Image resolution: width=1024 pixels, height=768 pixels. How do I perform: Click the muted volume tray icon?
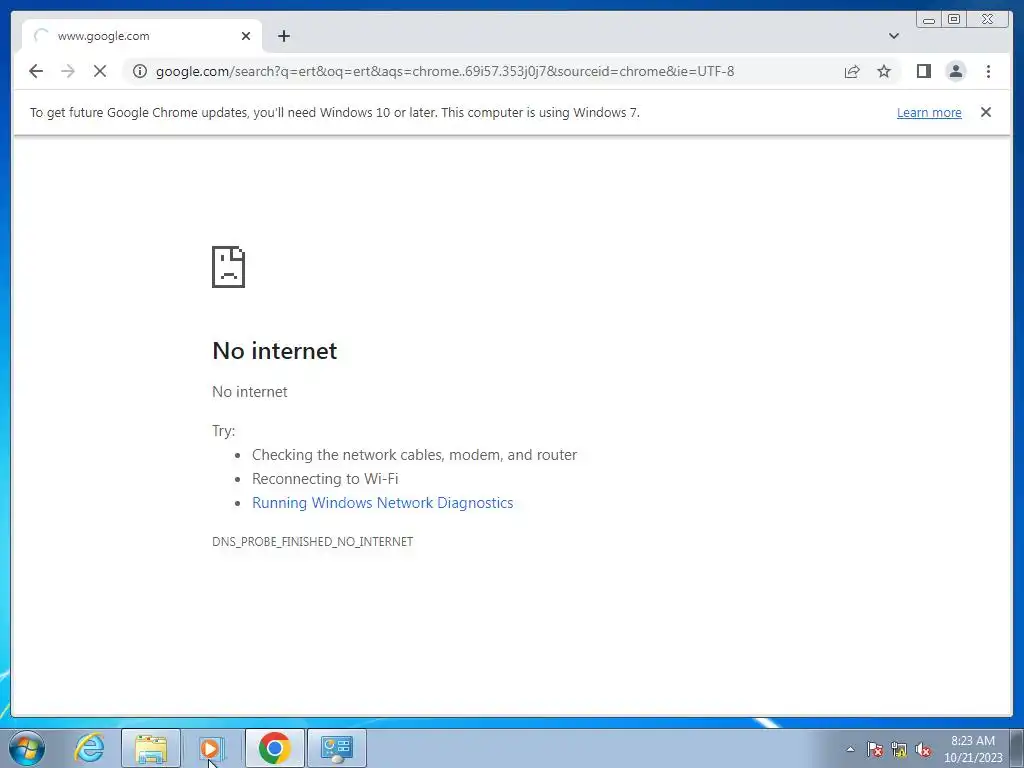pyautogui.click(x=923, y=749)
